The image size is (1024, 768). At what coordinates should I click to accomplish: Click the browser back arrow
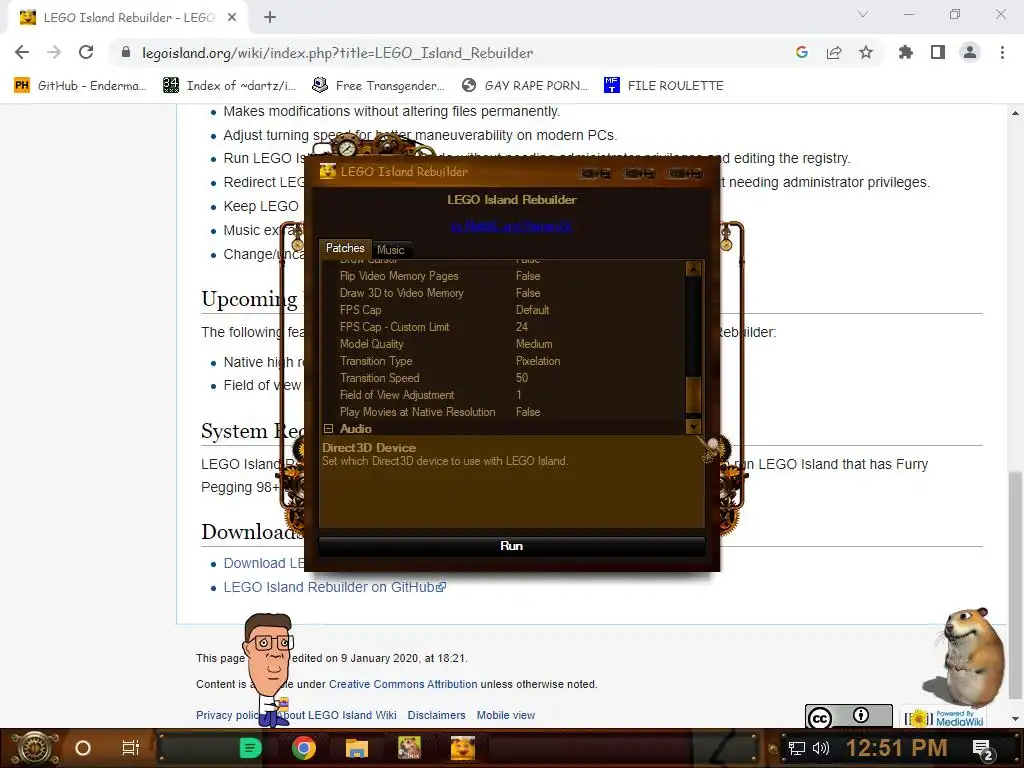coord(22,52)
